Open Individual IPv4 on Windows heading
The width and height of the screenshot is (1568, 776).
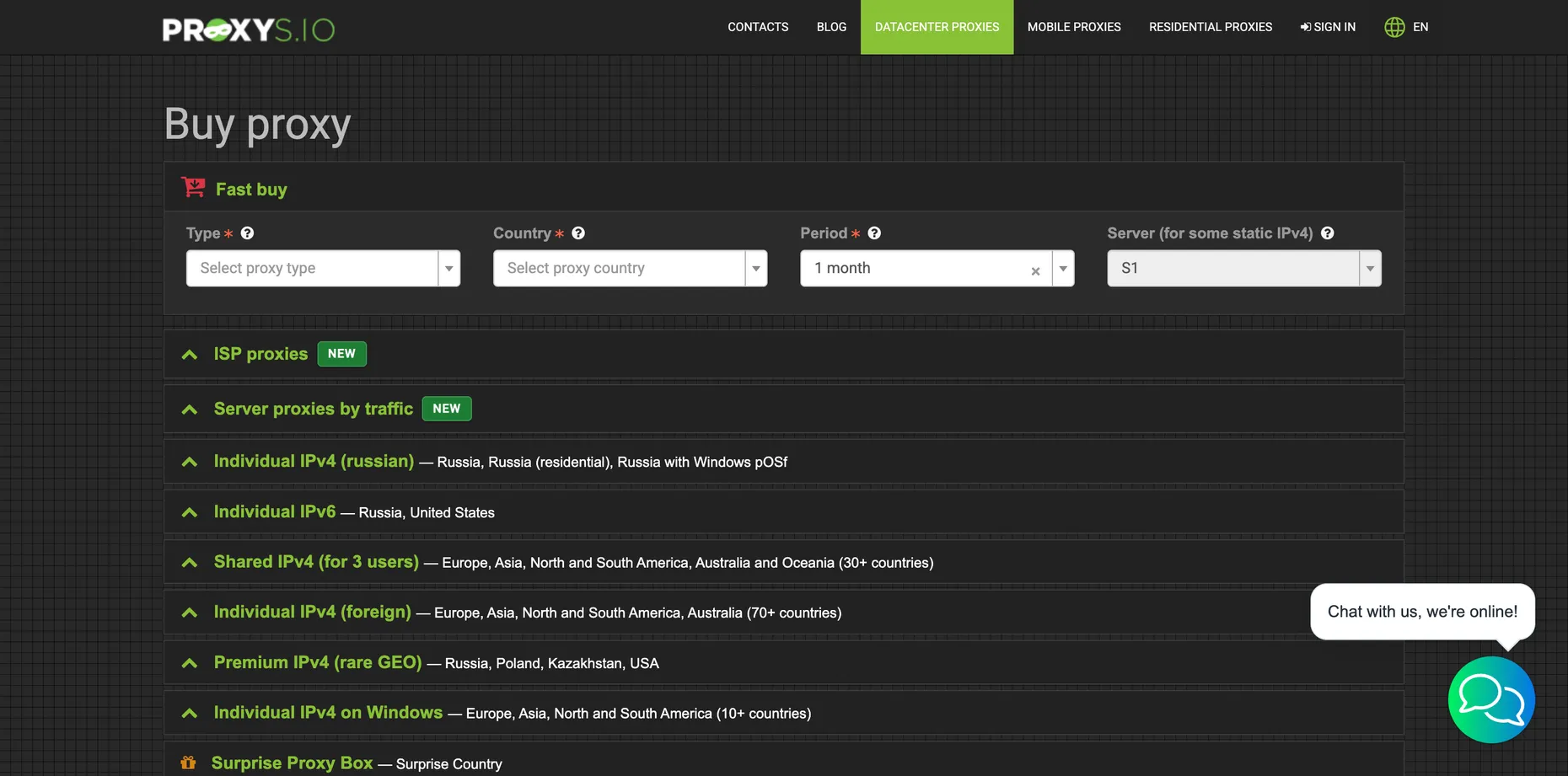pos(328,712)
